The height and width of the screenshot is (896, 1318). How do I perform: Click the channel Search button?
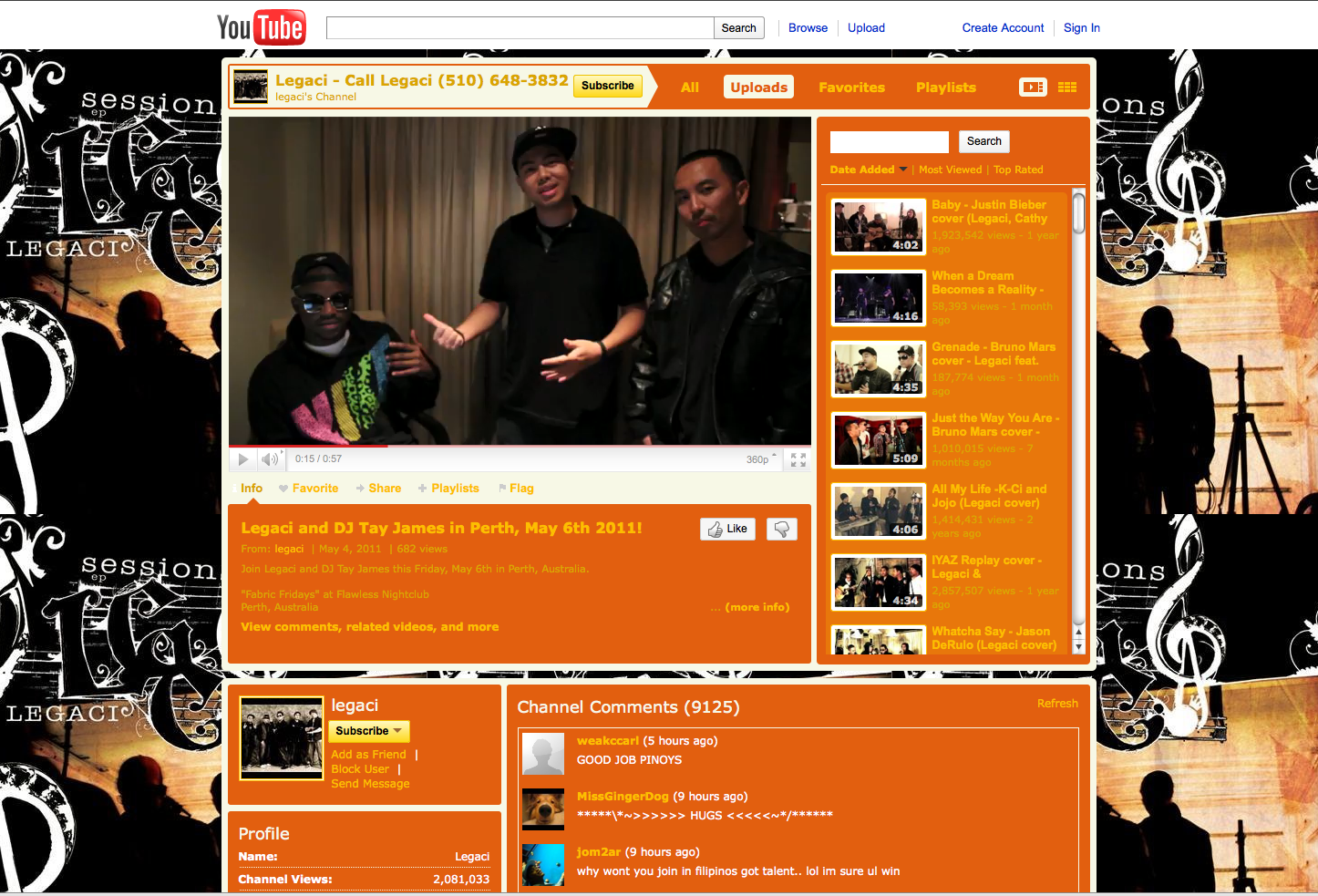983,141
